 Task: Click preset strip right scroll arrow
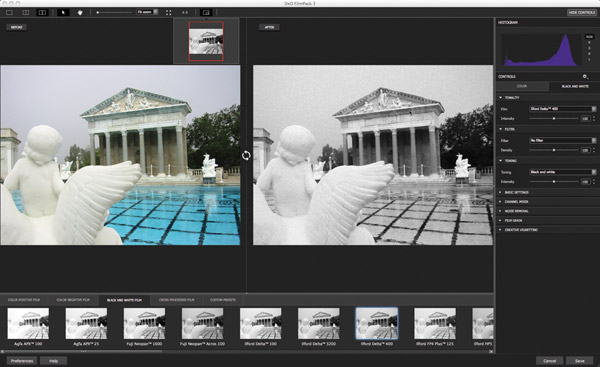point(491,351)
